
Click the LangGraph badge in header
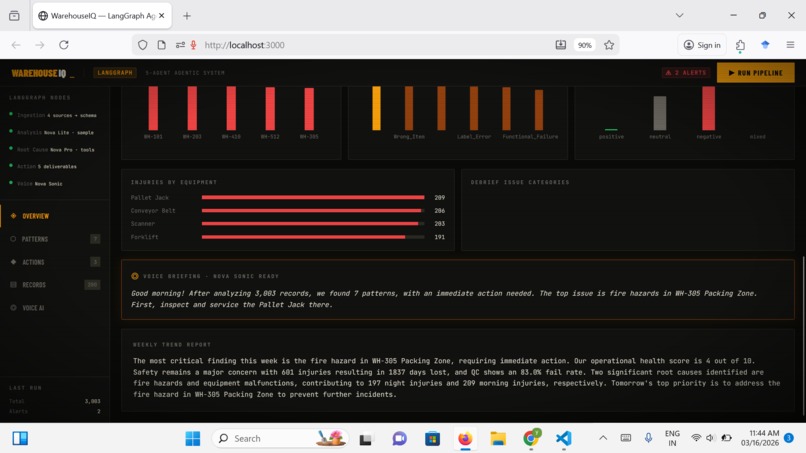point(115,73)
